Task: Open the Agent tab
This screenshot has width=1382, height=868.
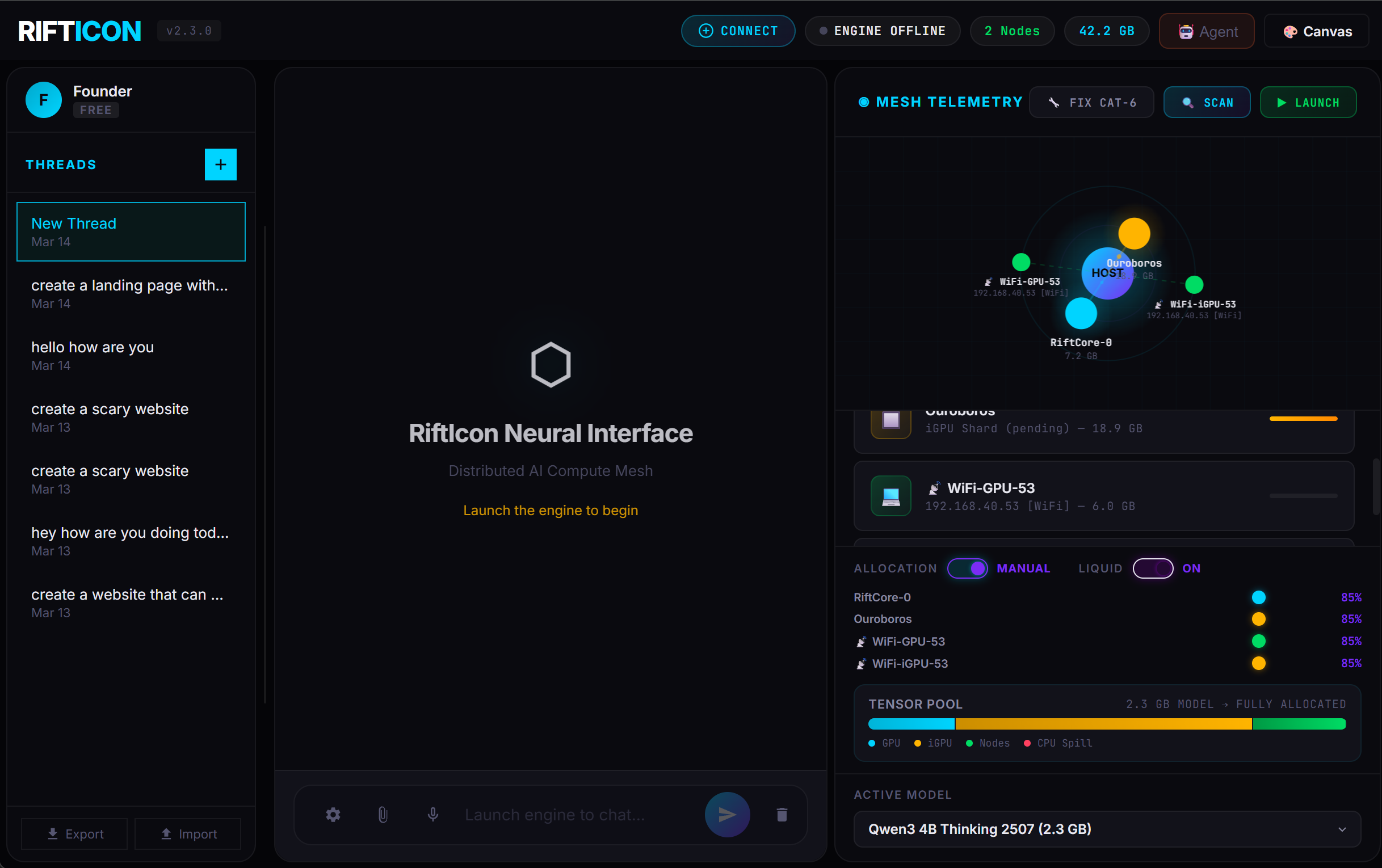Action: pos(1207,32)
